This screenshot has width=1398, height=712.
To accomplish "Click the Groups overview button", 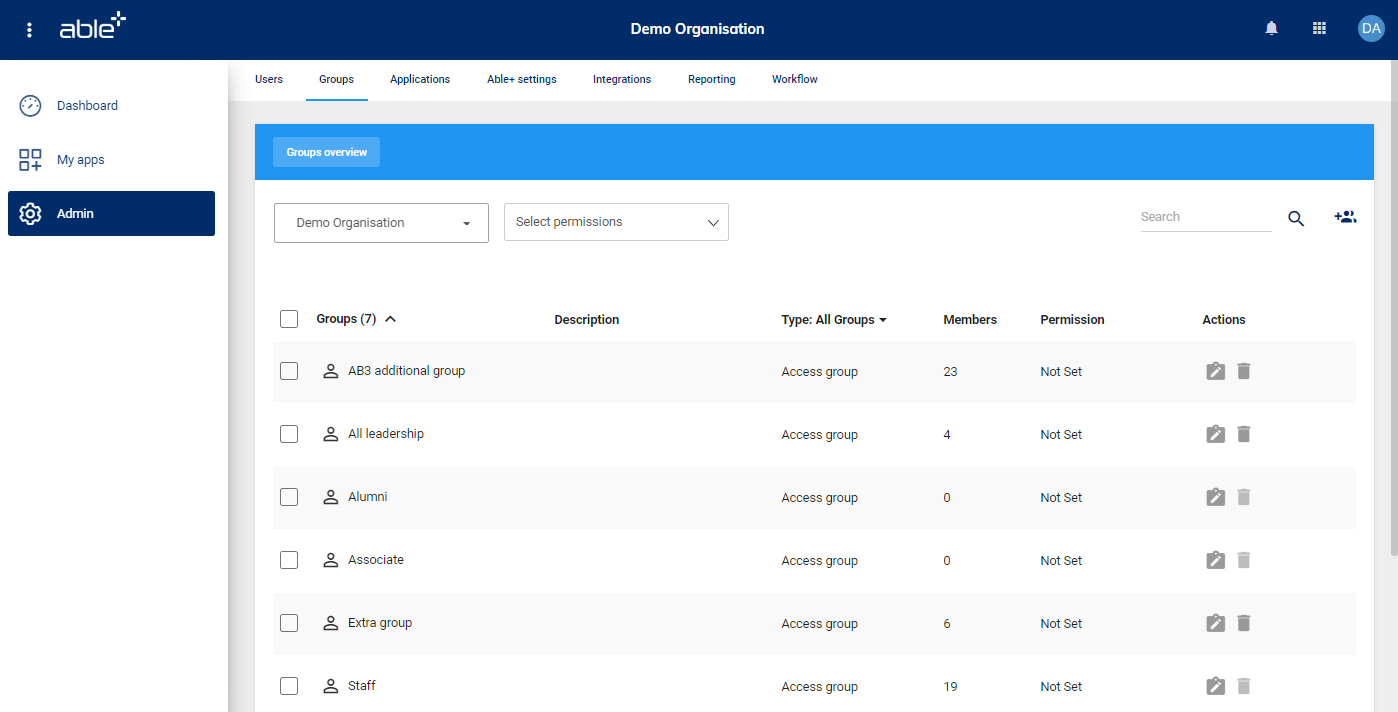I will click(326, 152).
